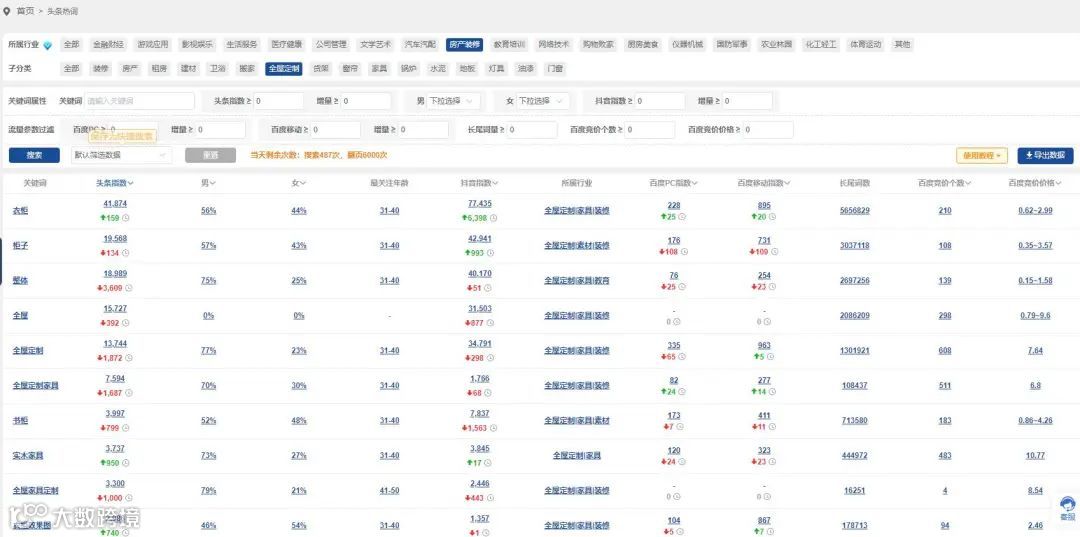Click the clock icon beside 全屋定制家具's 头条指数 change

tap(129, 393)
